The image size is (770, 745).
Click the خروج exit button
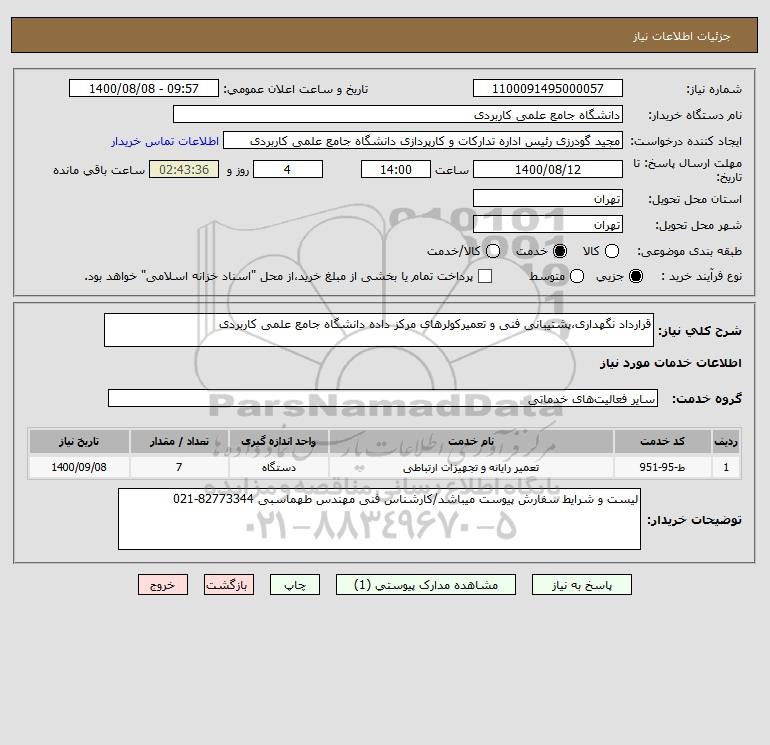click(x=163, y=585)
